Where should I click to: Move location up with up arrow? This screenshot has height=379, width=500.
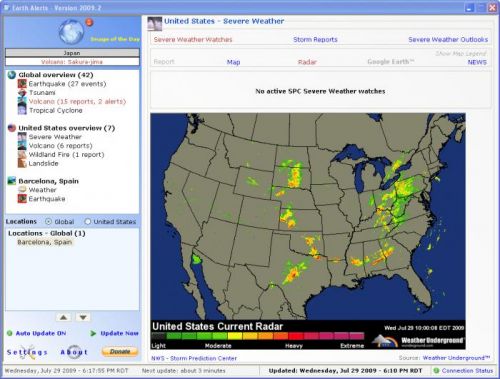(63, 317)
